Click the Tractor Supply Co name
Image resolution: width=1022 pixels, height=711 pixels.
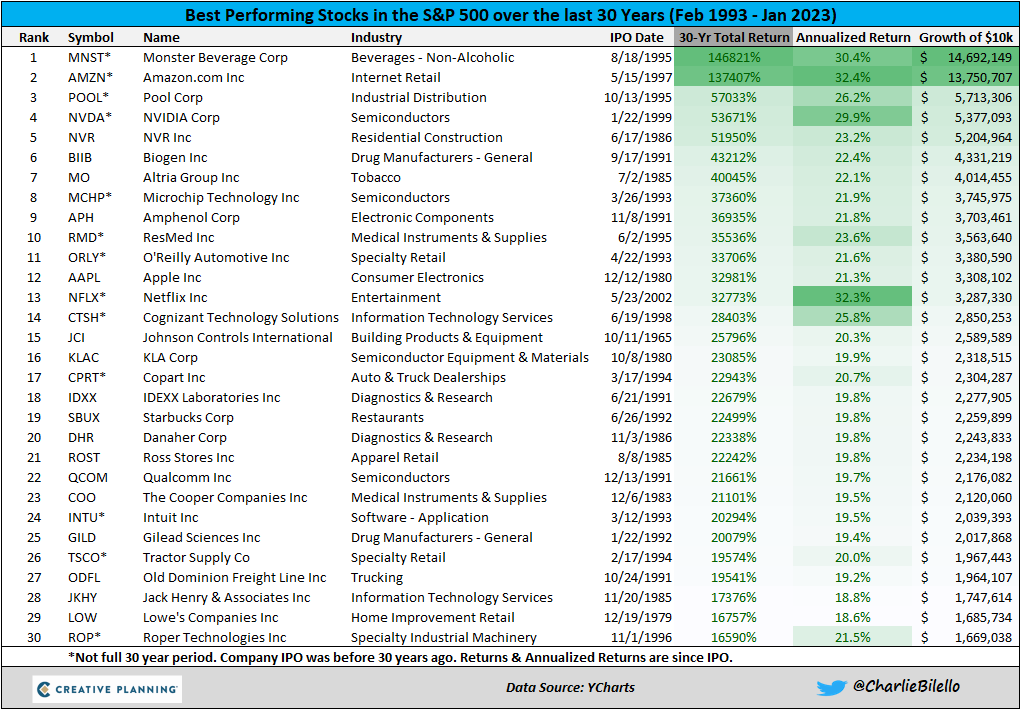tap(196, 558)
